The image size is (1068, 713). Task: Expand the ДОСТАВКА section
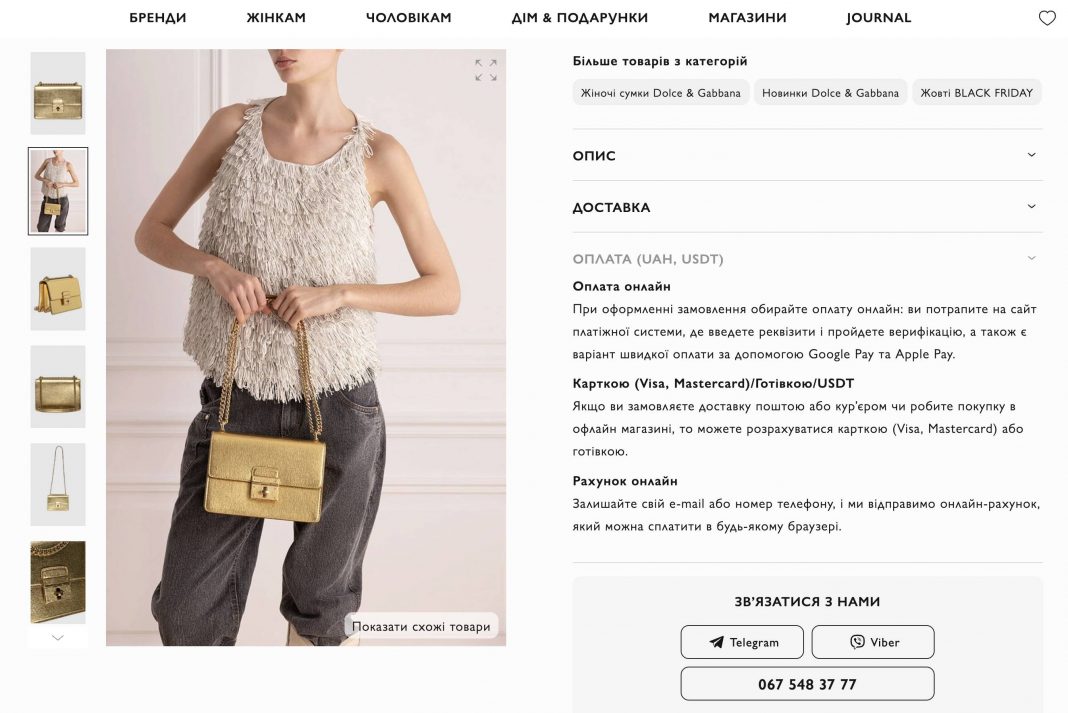tap(807, 207)
